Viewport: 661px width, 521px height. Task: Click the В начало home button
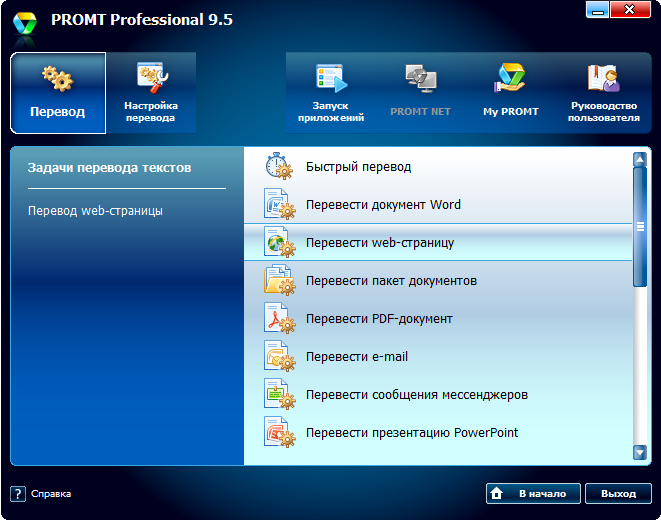[533, 493]
